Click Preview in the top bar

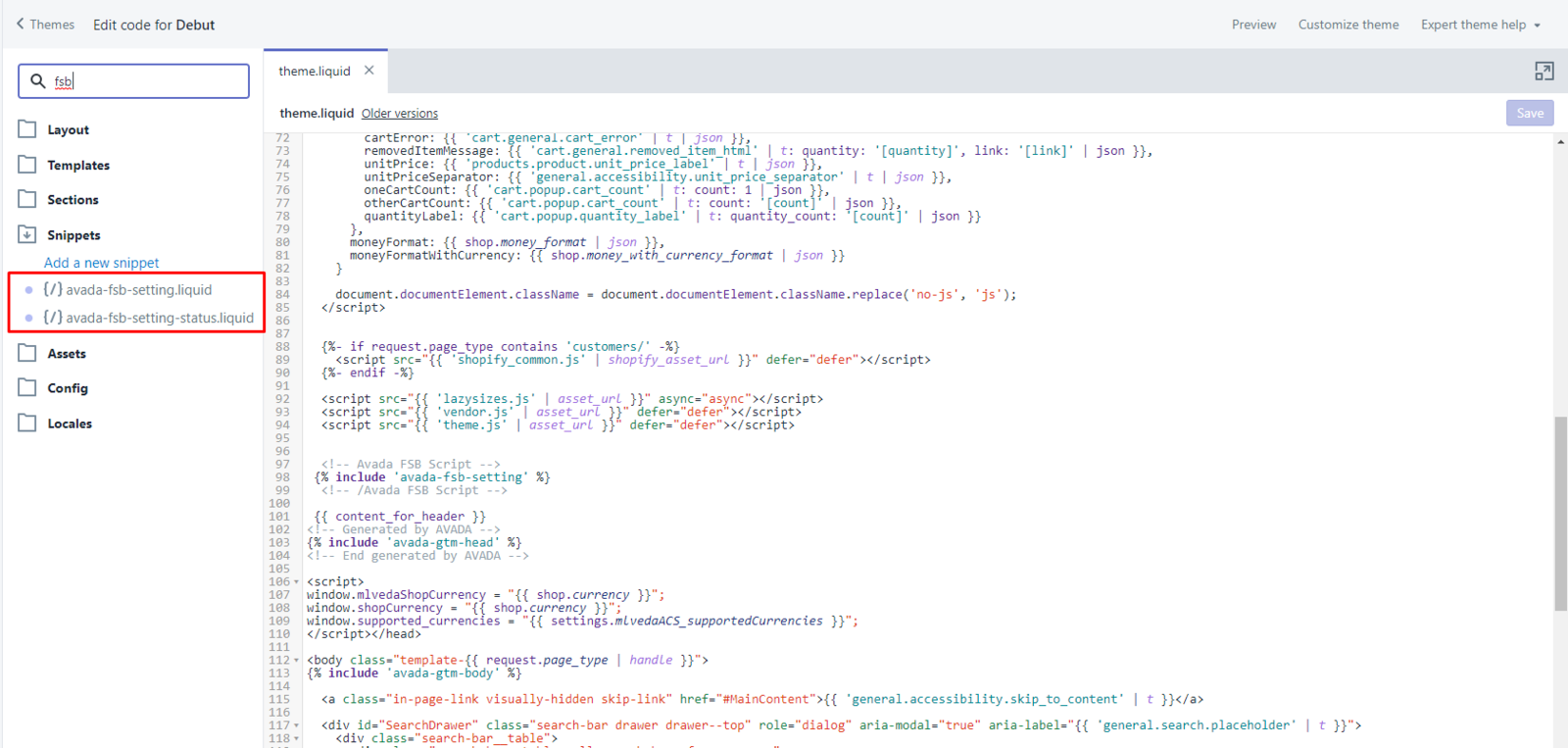tap(1253, 25)
